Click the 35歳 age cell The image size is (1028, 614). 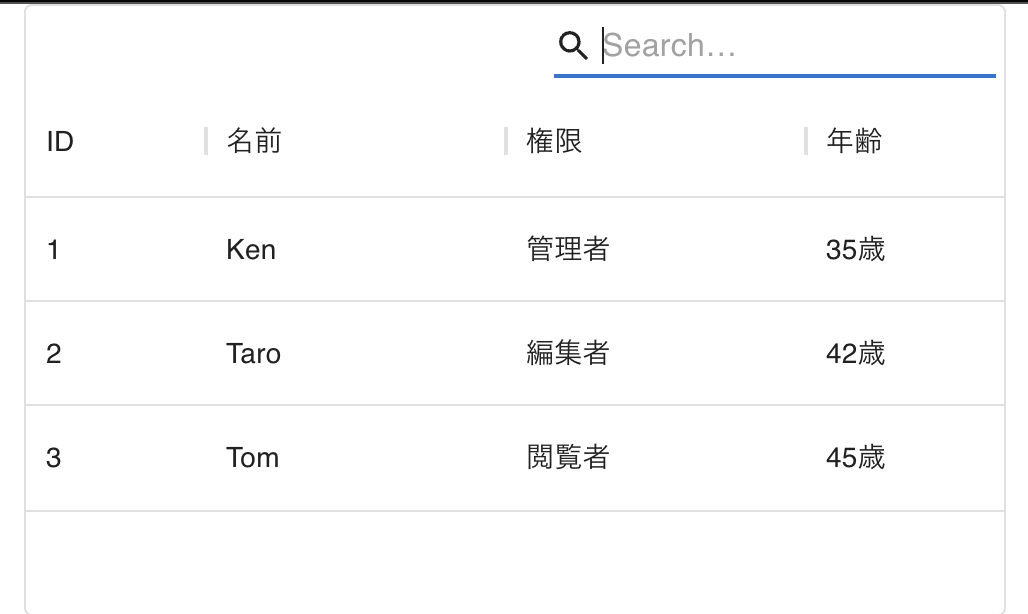pos(857,250)
